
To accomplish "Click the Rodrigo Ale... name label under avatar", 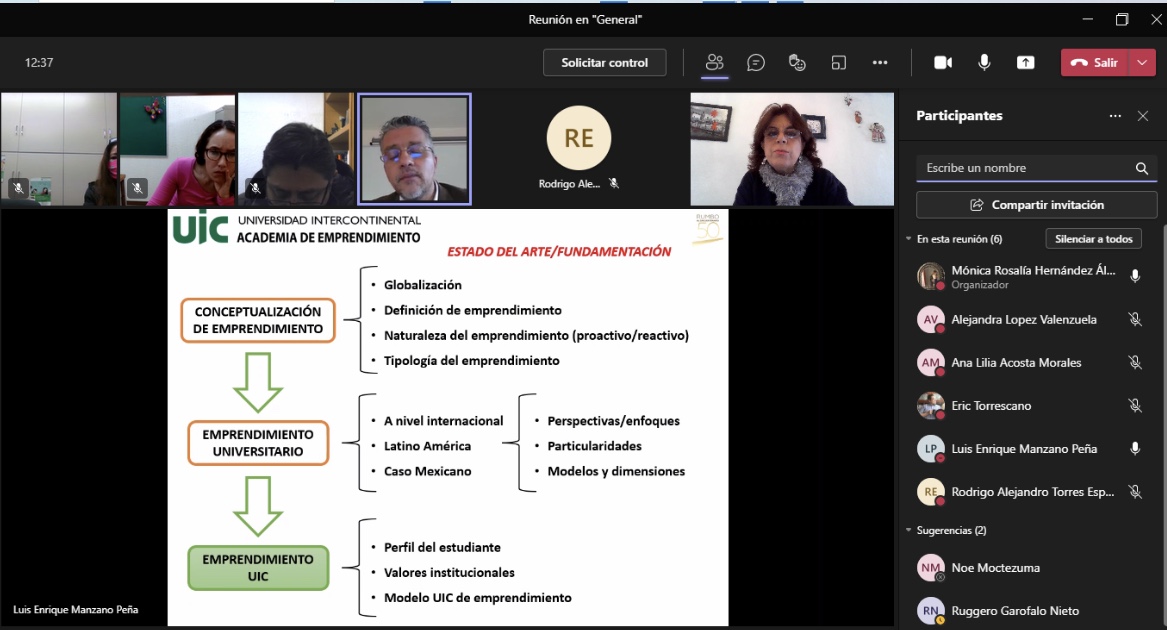I will (x=569, y=183).
